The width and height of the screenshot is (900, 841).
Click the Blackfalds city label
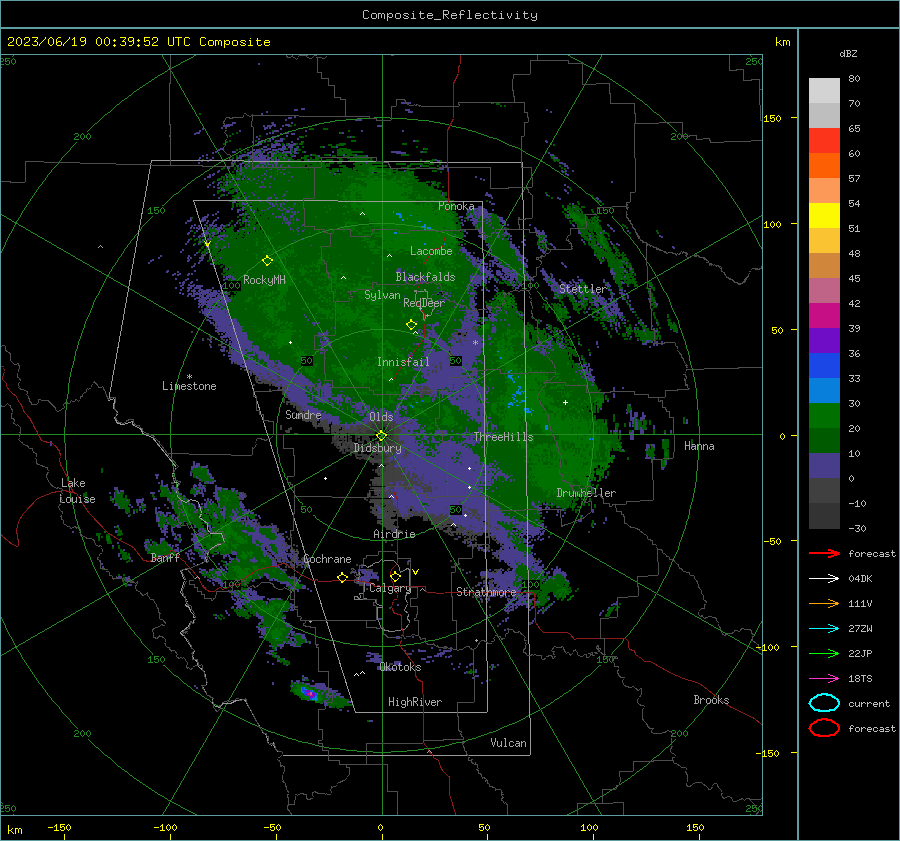(x=425, y=277)
